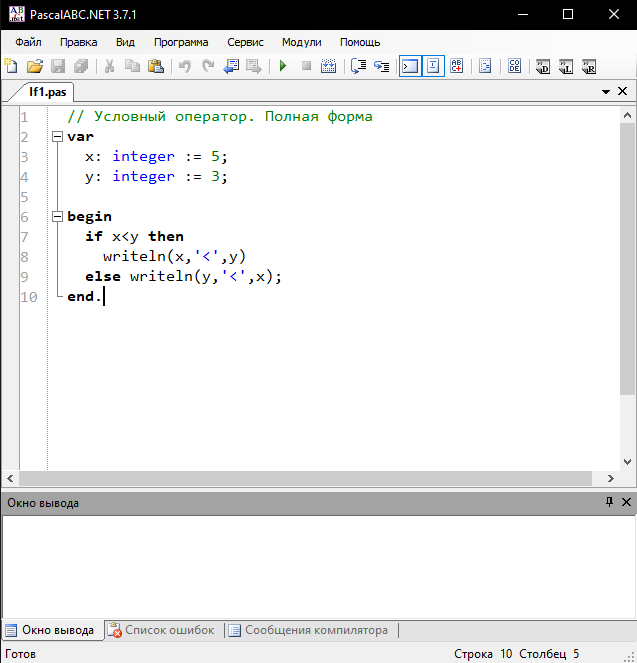Click on 'if x<y then' line
637x663 pixels.
pos(134,236)
